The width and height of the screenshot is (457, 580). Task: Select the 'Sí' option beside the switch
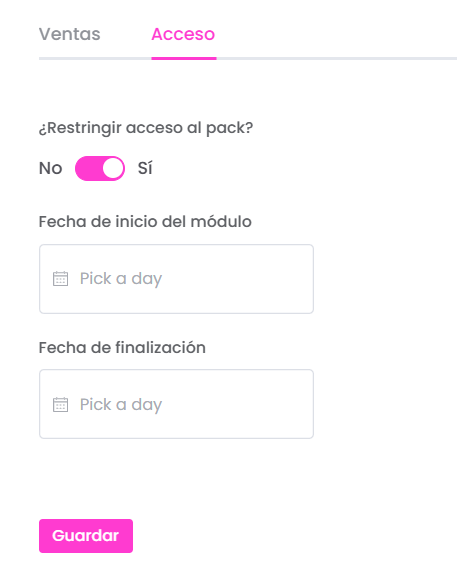coord(145,168)
